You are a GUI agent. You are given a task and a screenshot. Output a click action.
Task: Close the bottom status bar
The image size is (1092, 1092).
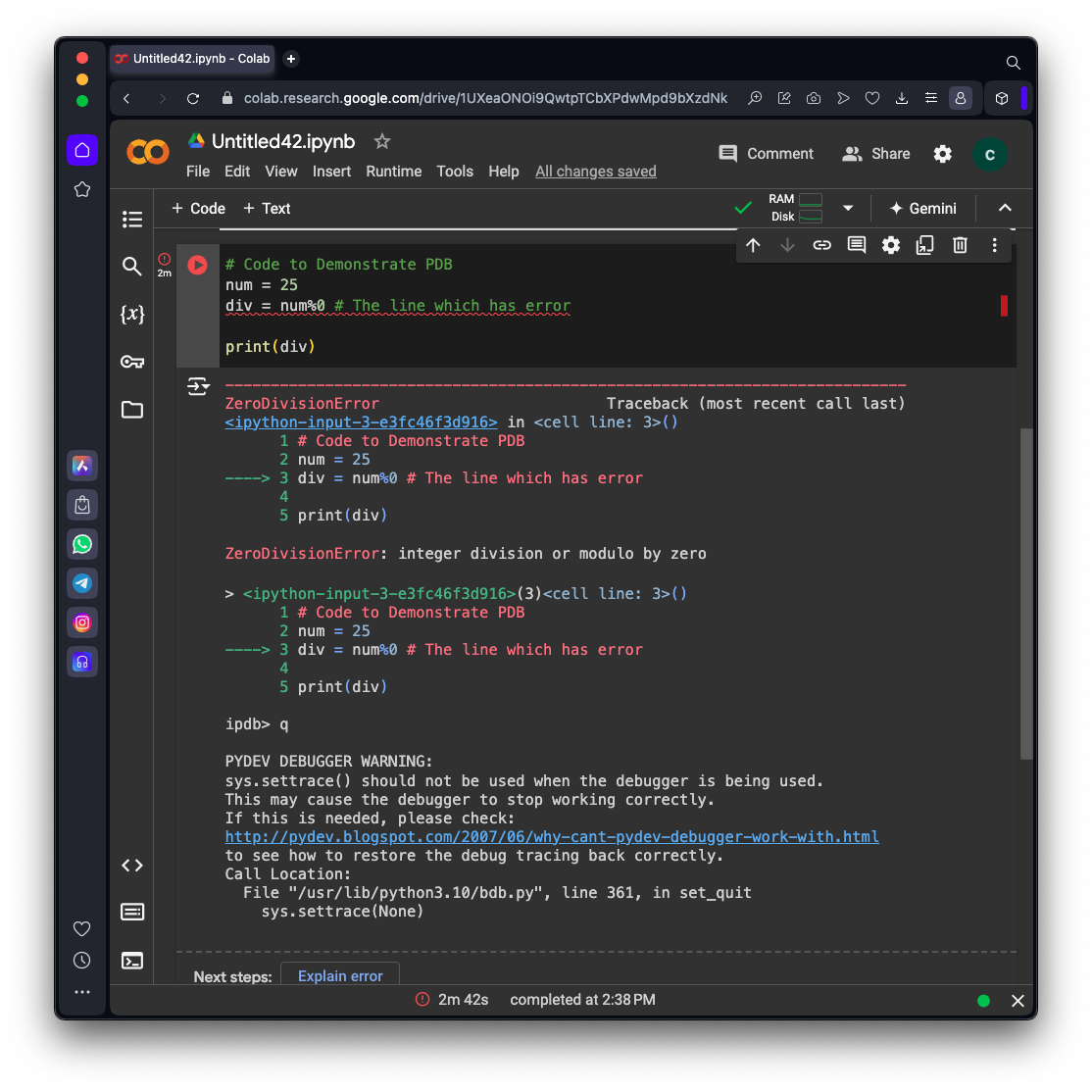(1018, 1001)
